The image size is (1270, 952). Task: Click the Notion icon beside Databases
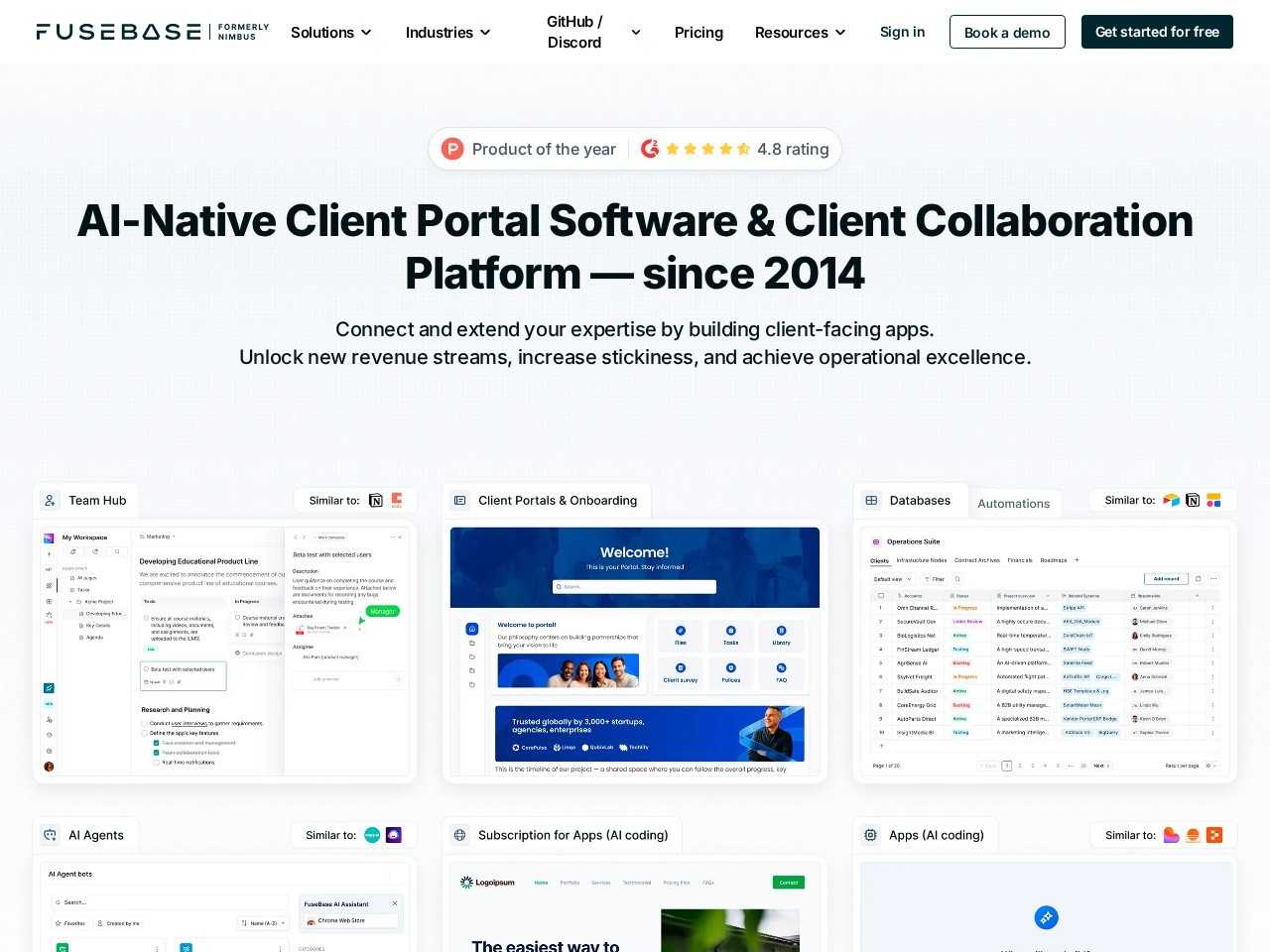(1193, 501)
